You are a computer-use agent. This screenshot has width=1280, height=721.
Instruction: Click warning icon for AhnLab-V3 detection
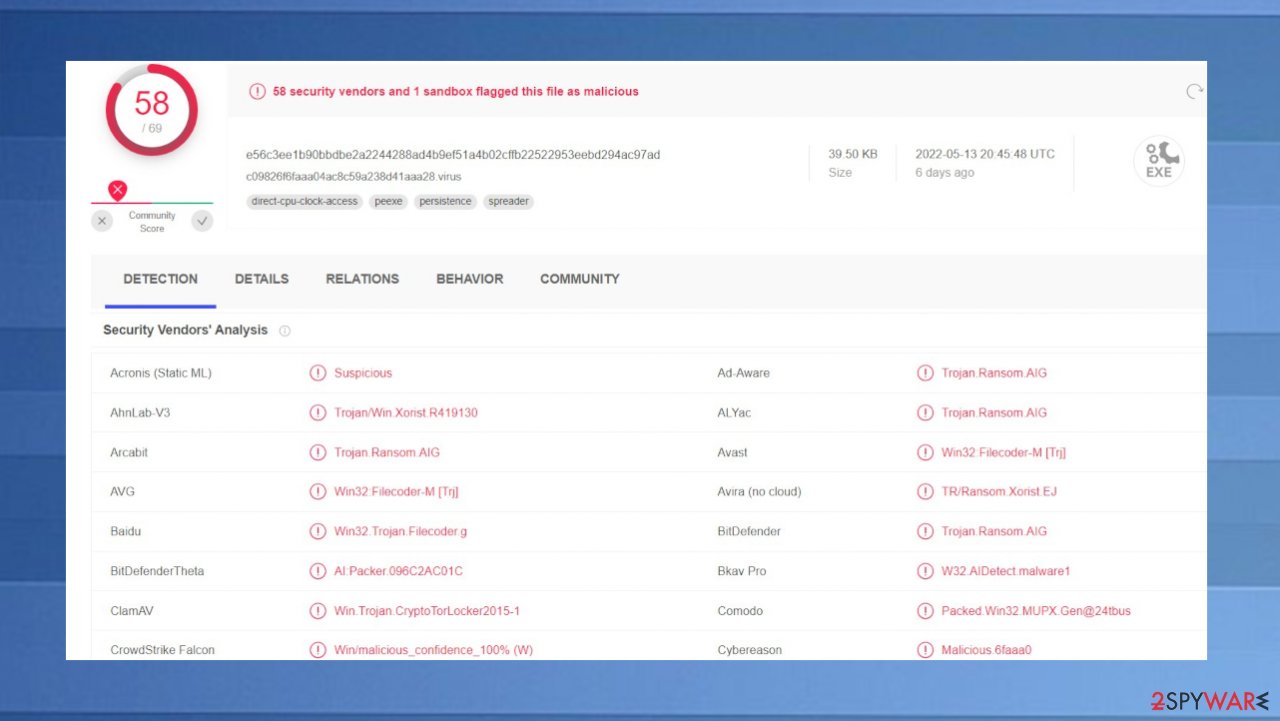click(318, 412)
